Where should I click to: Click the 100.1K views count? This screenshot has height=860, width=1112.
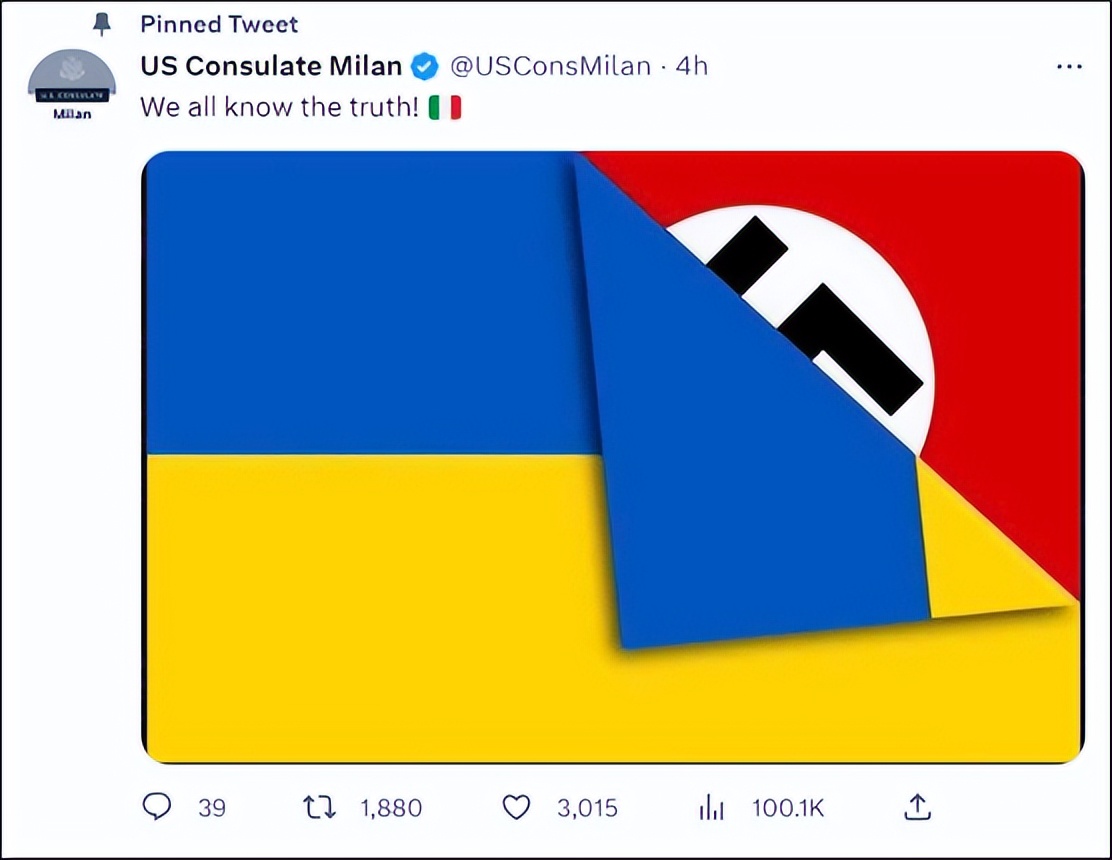point(788,808)
